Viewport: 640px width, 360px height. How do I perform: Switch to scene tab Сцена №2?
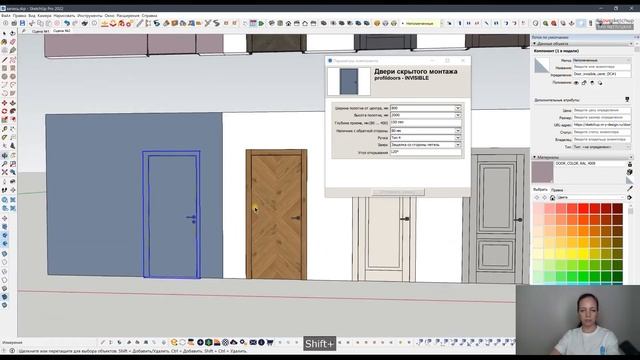pyautogui.click(x=62, y=31)
